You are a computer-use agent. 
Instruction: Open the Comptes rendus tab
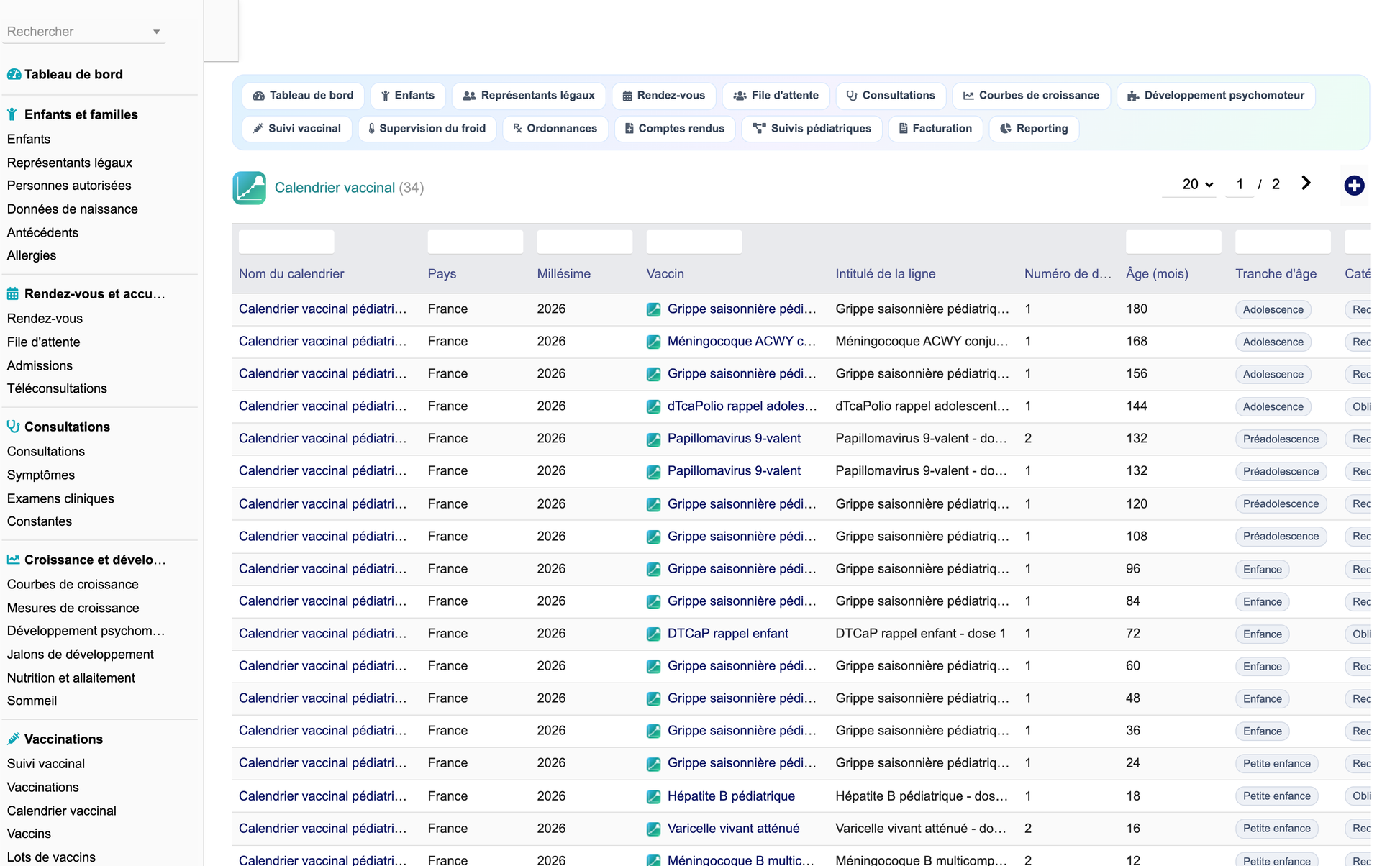click(x=675, y=129)
